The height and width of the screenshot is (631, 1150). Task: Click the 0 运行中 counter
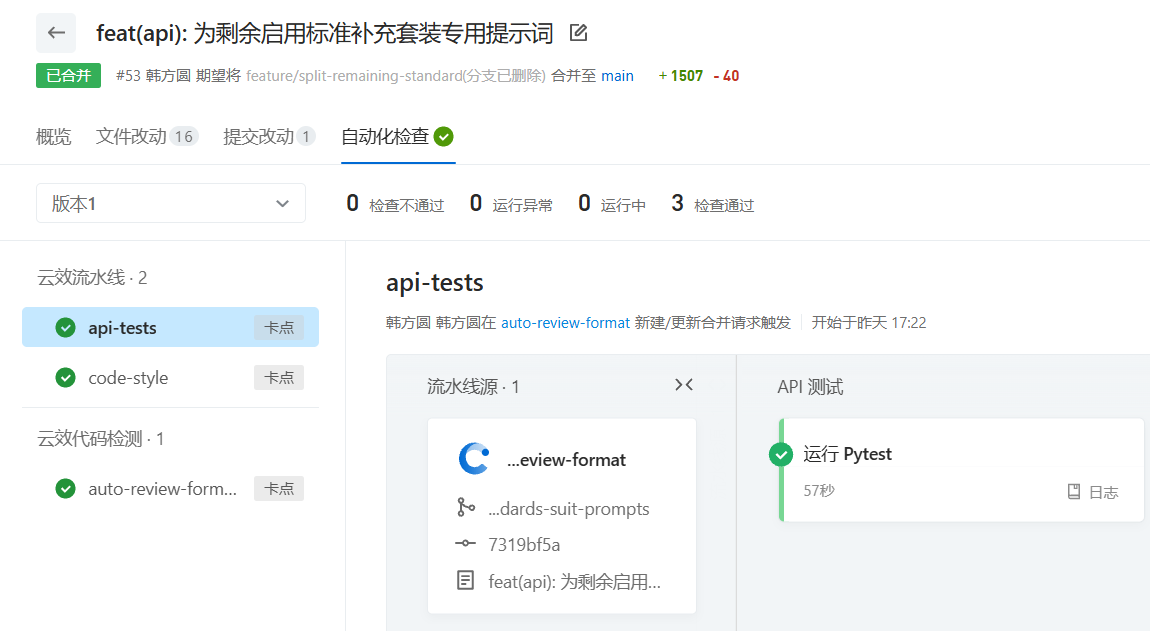pos(612,204)
